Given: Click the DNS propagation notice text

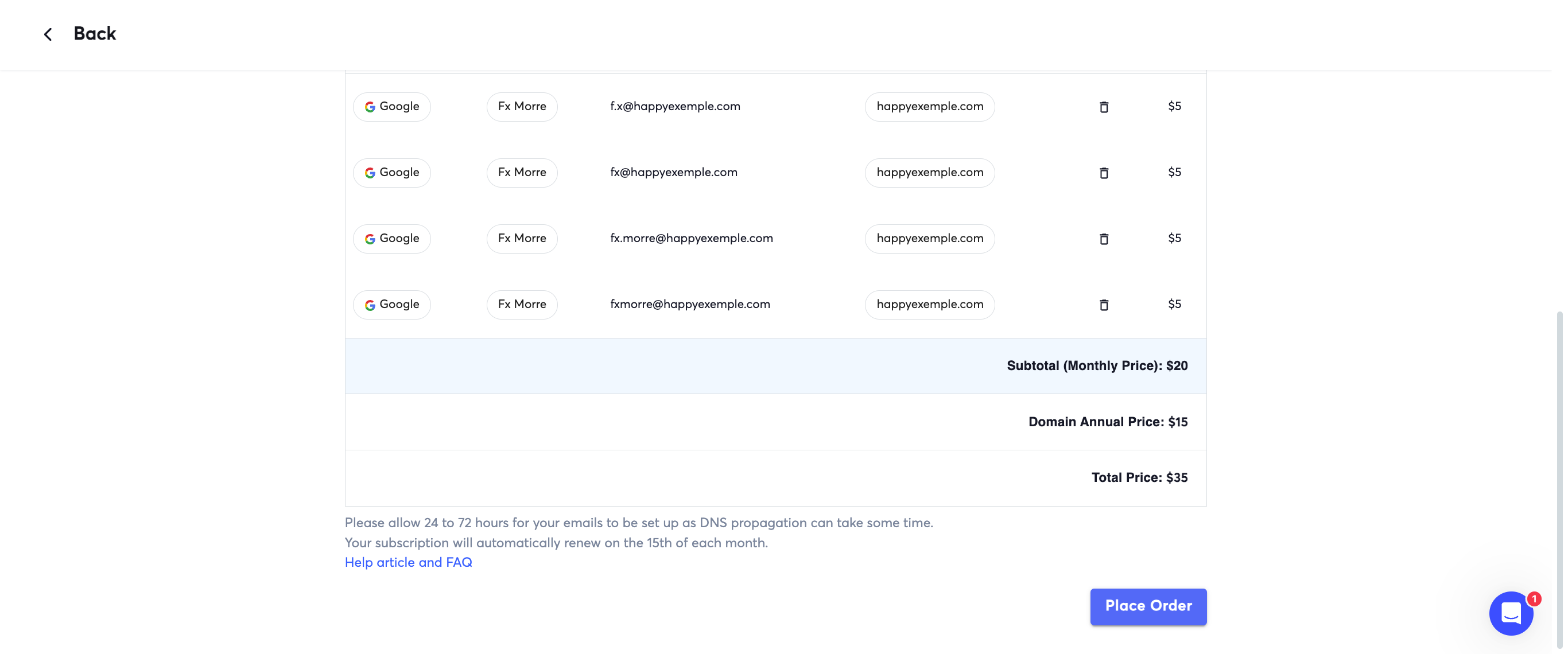Looking at the screenshot, I should click(x=639, y=523).
